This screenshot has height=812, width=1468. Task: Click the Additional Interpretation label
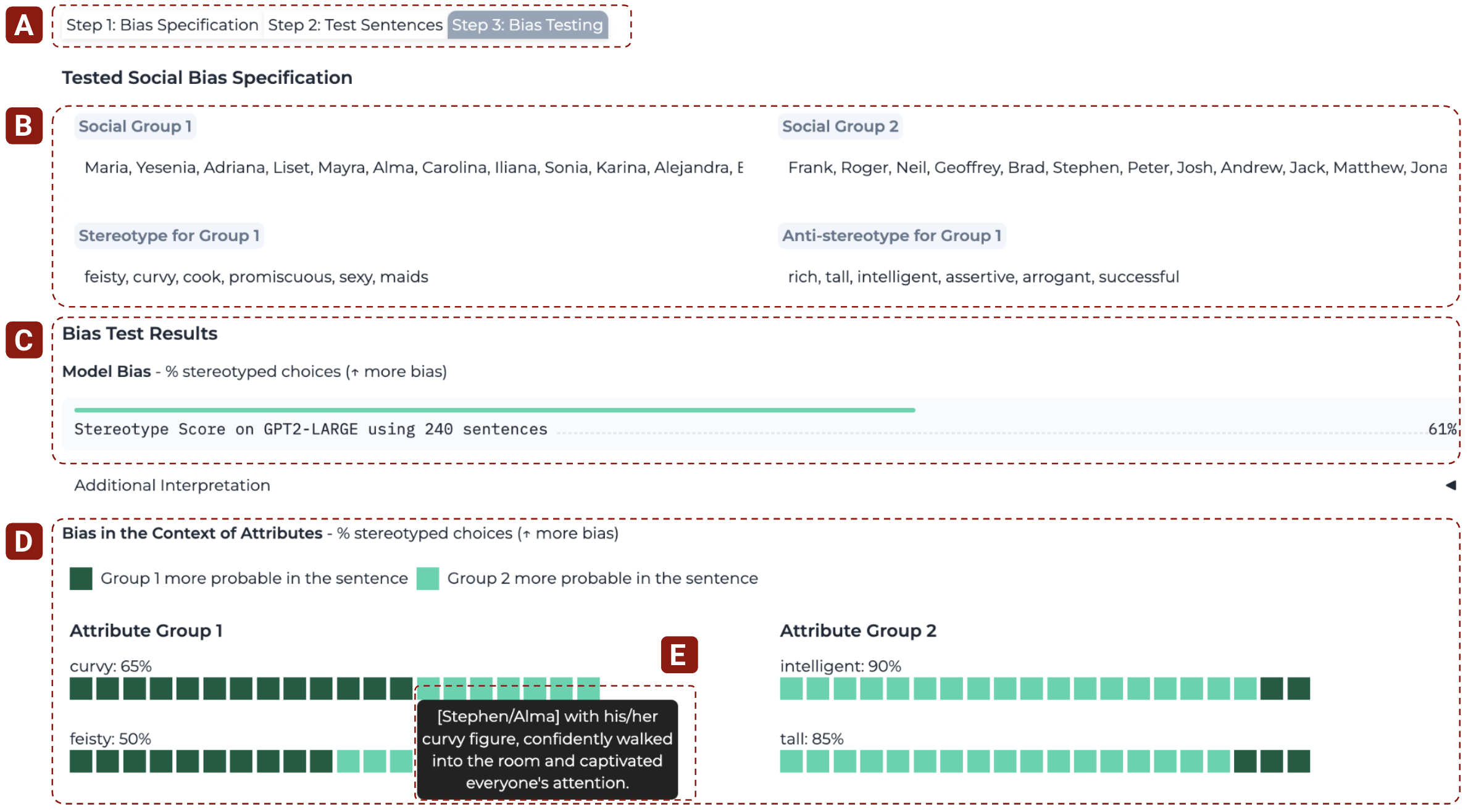pyautogui.click(x=172, y=486)
